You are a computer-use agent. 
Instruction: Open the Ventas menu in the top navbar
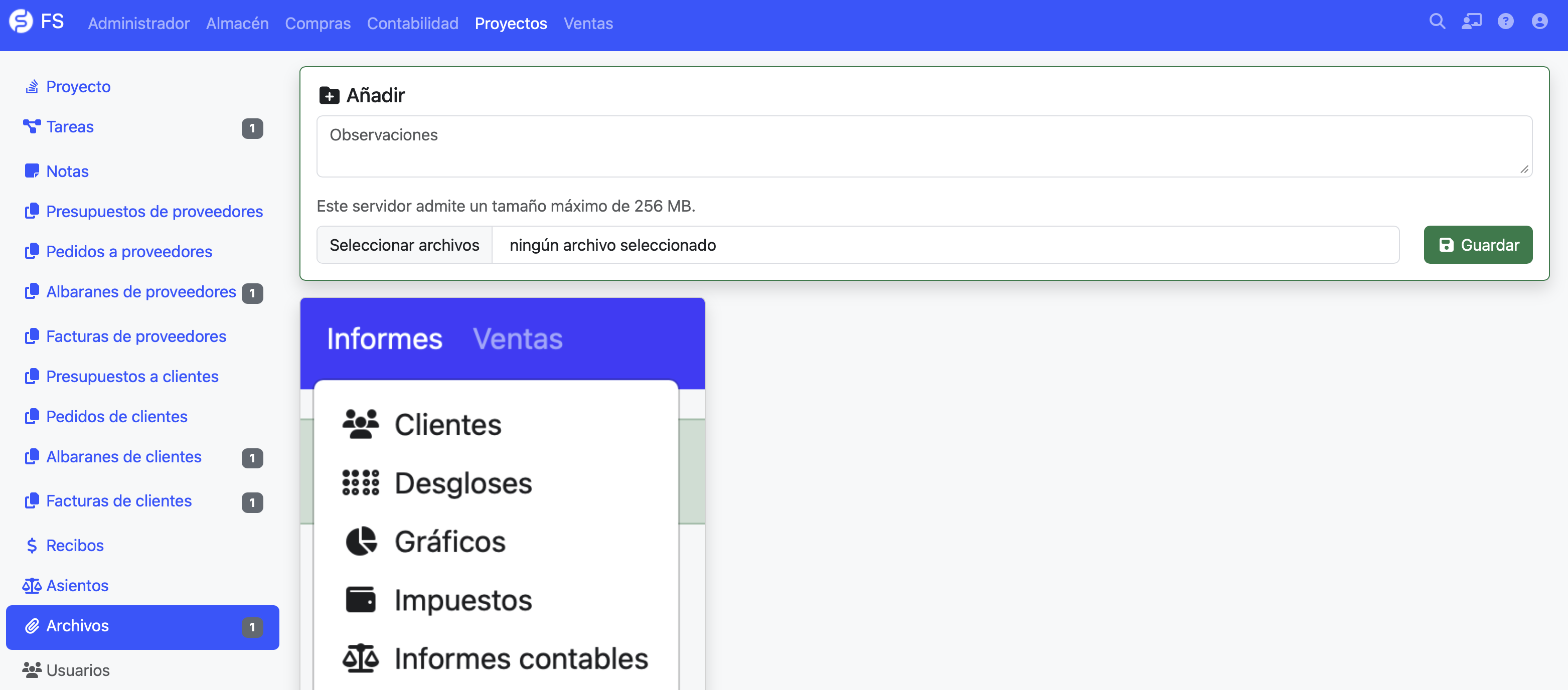point(588,24)
